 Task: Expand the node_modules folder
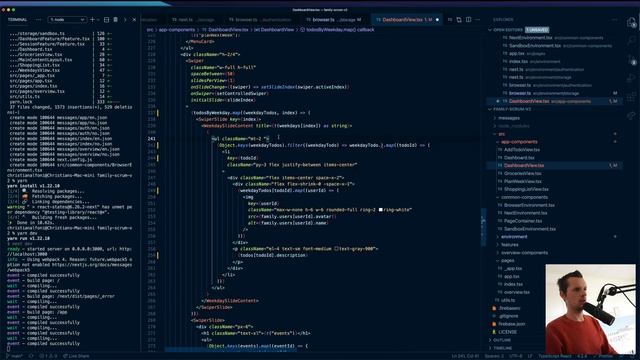pos(511,126)
